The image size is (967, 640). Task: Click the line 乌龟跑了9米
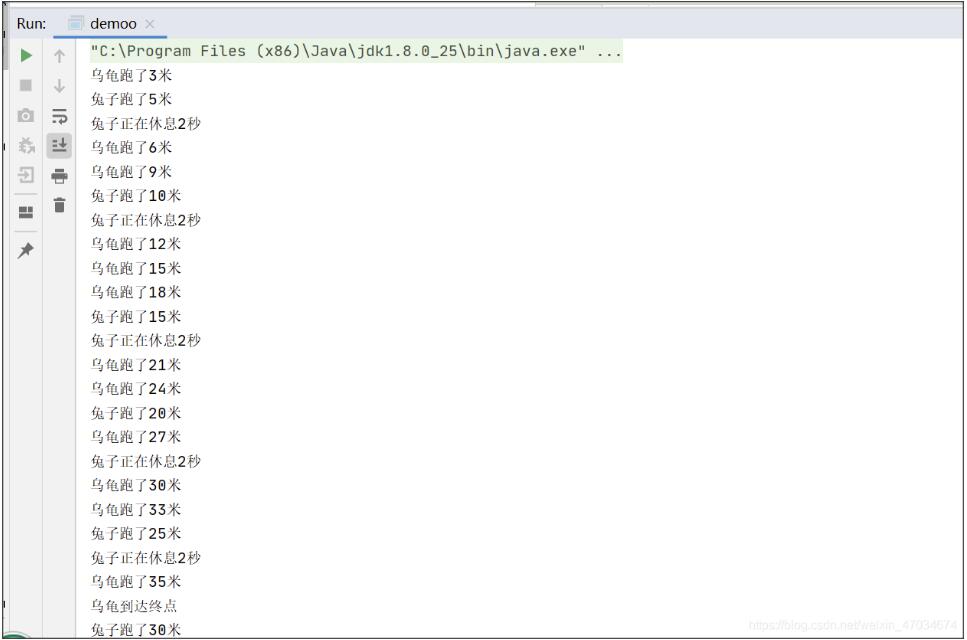pyautogui.click(x=131, y=171)
